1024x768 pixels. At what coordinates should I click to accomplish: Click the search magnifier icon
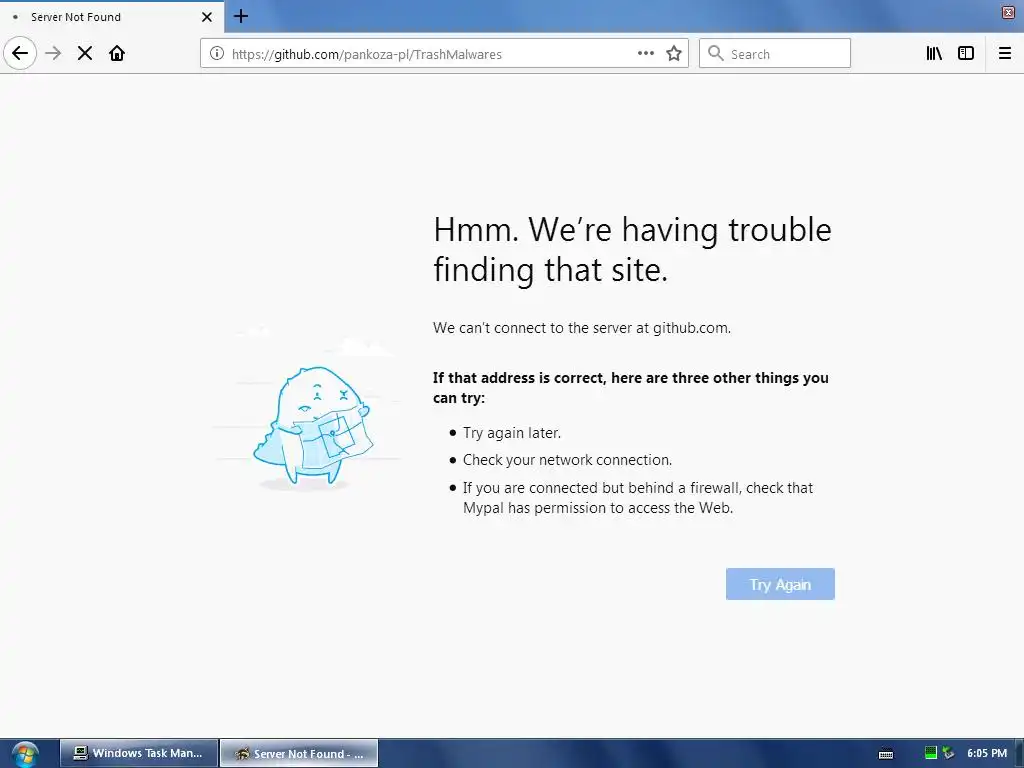[716, 54]
